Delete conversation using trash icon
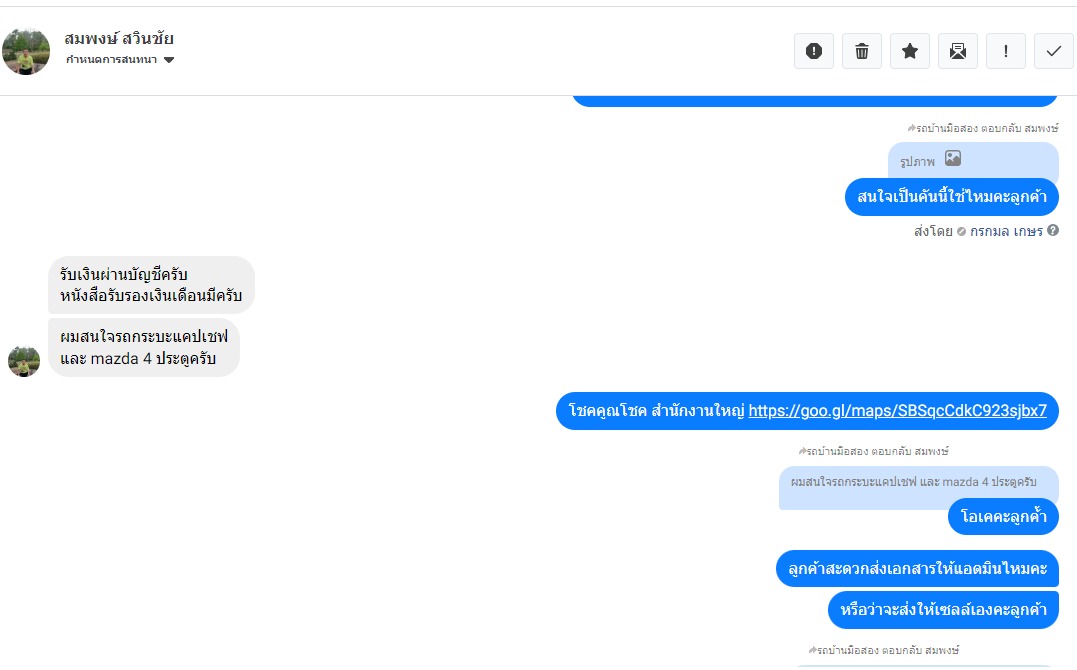This screenshot has width=1077, height=670. coord(861,52)
